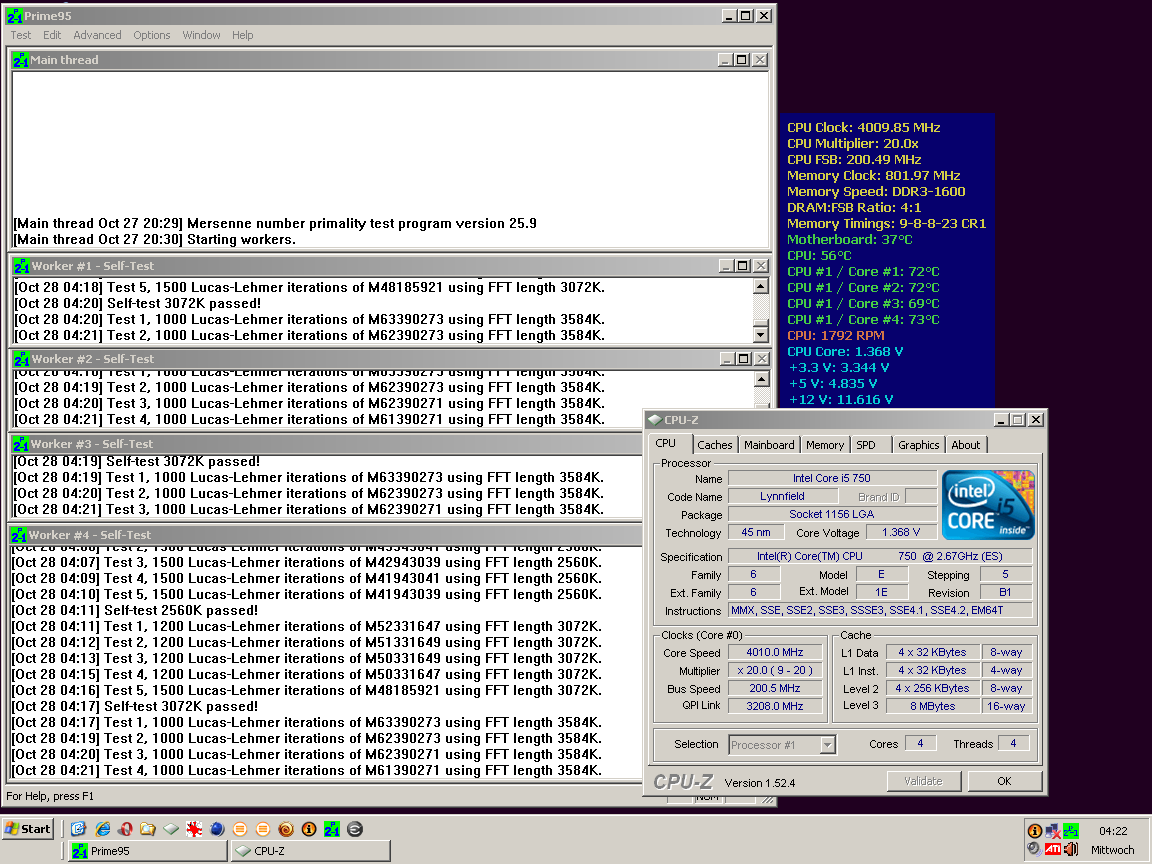Select the SPD tab in CPU-Z
1152x864 pixels.
pos(866,445)
